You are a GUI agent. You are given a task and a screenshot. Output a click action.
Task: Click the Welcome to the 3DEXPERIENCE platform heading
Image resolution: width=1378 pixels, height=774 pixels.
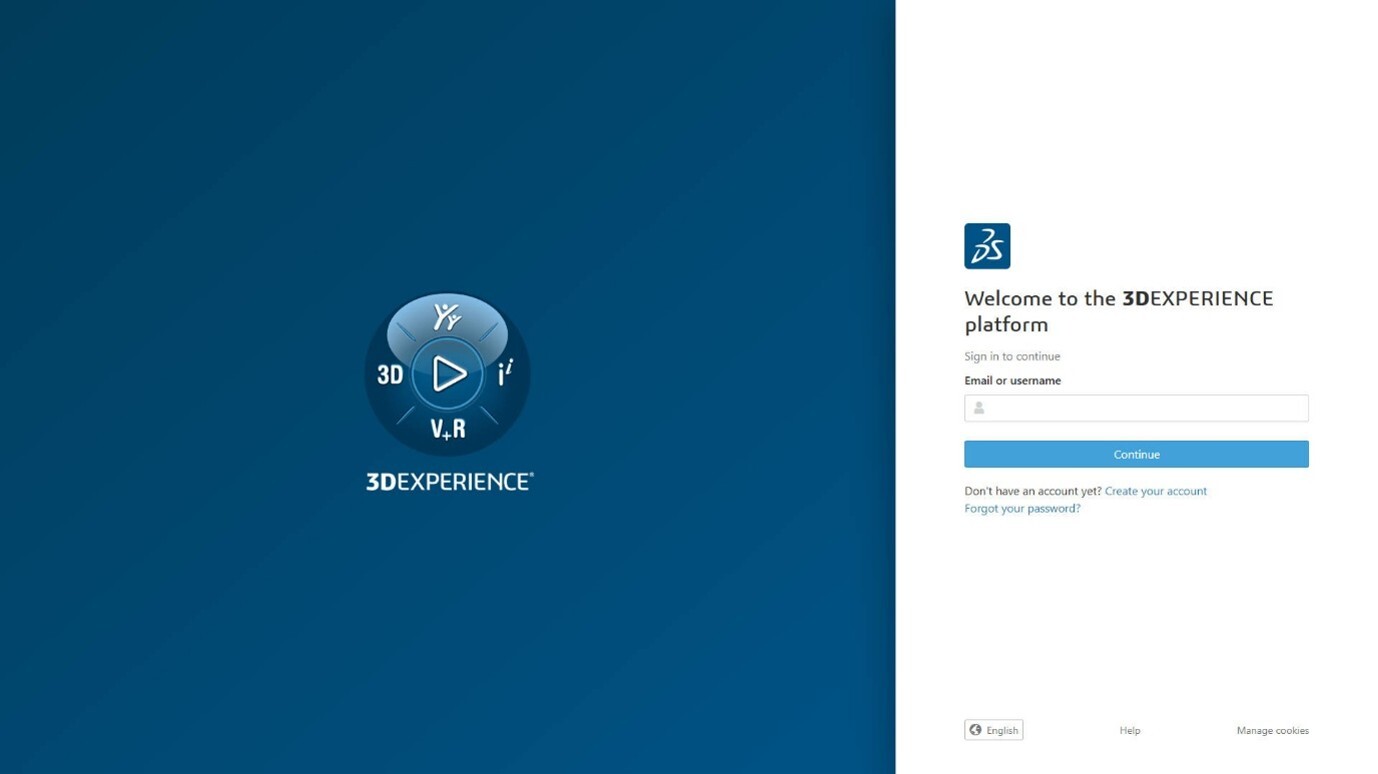point(1119,311)
